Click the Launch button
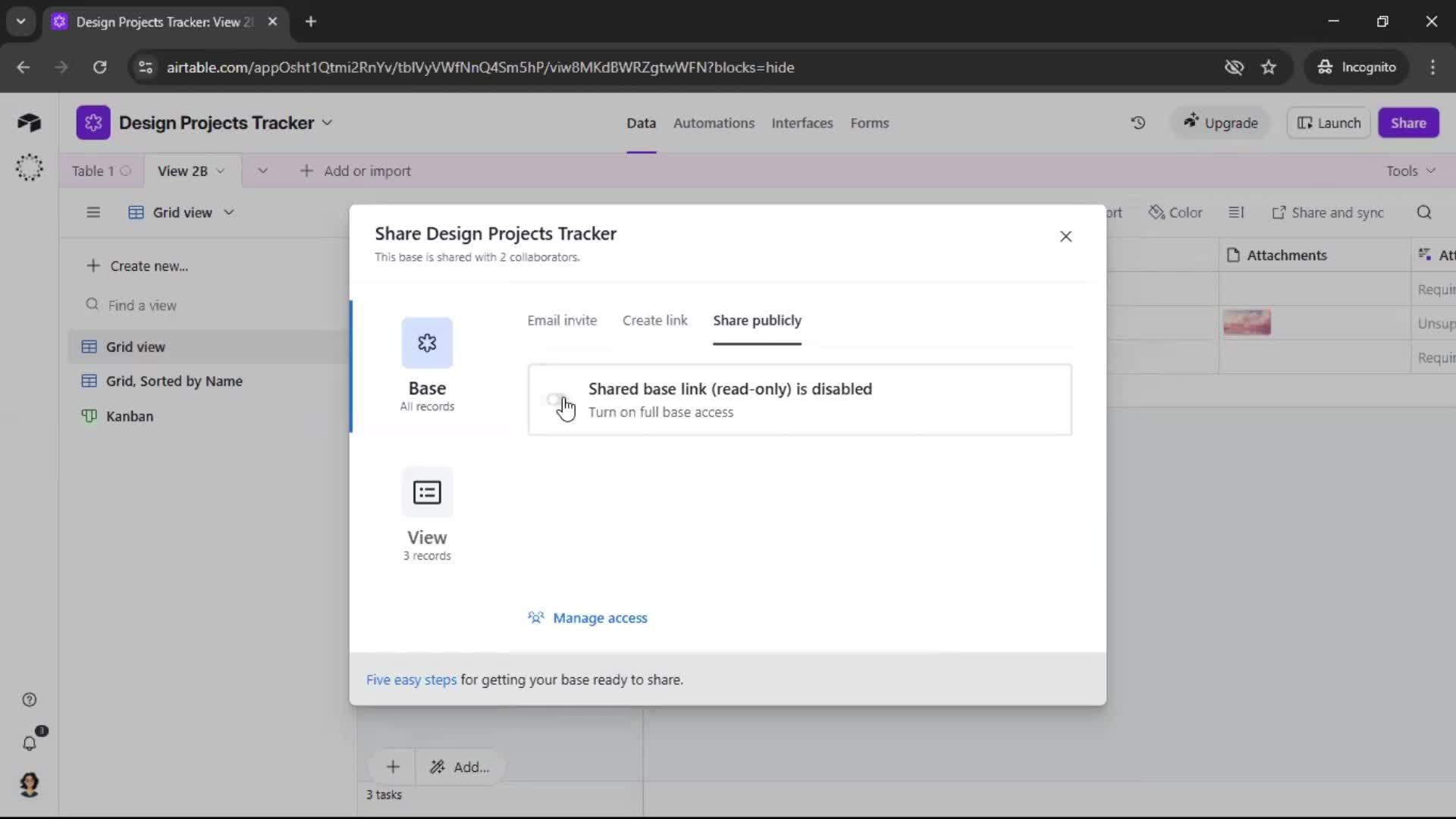1456x819 pixels. coord(1329,123)
